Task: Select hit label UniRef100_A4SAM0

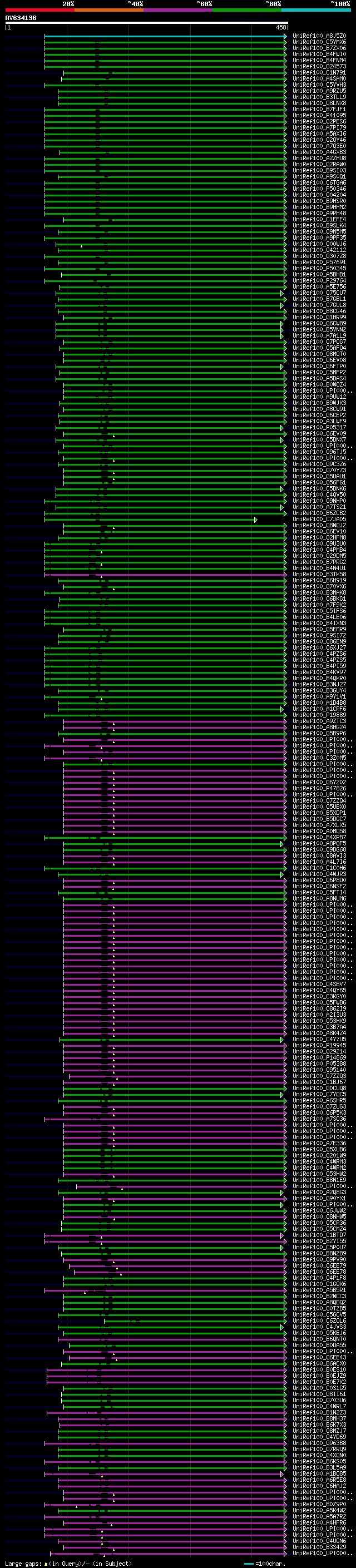Action: click(x=319, y=78)
